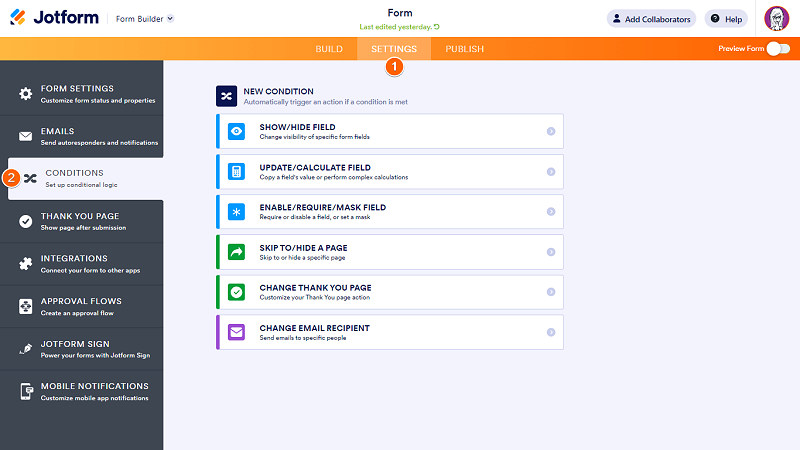Select CHANGE THANK YOU PAGE condition
The height and width of the screenshot is (450, 800).
[x=390, y=292]
